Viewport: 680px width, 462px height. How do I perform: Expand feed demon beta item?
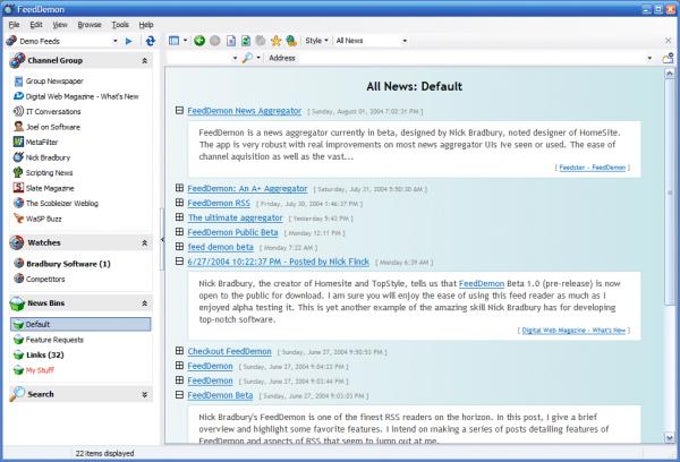click(180, 246)
